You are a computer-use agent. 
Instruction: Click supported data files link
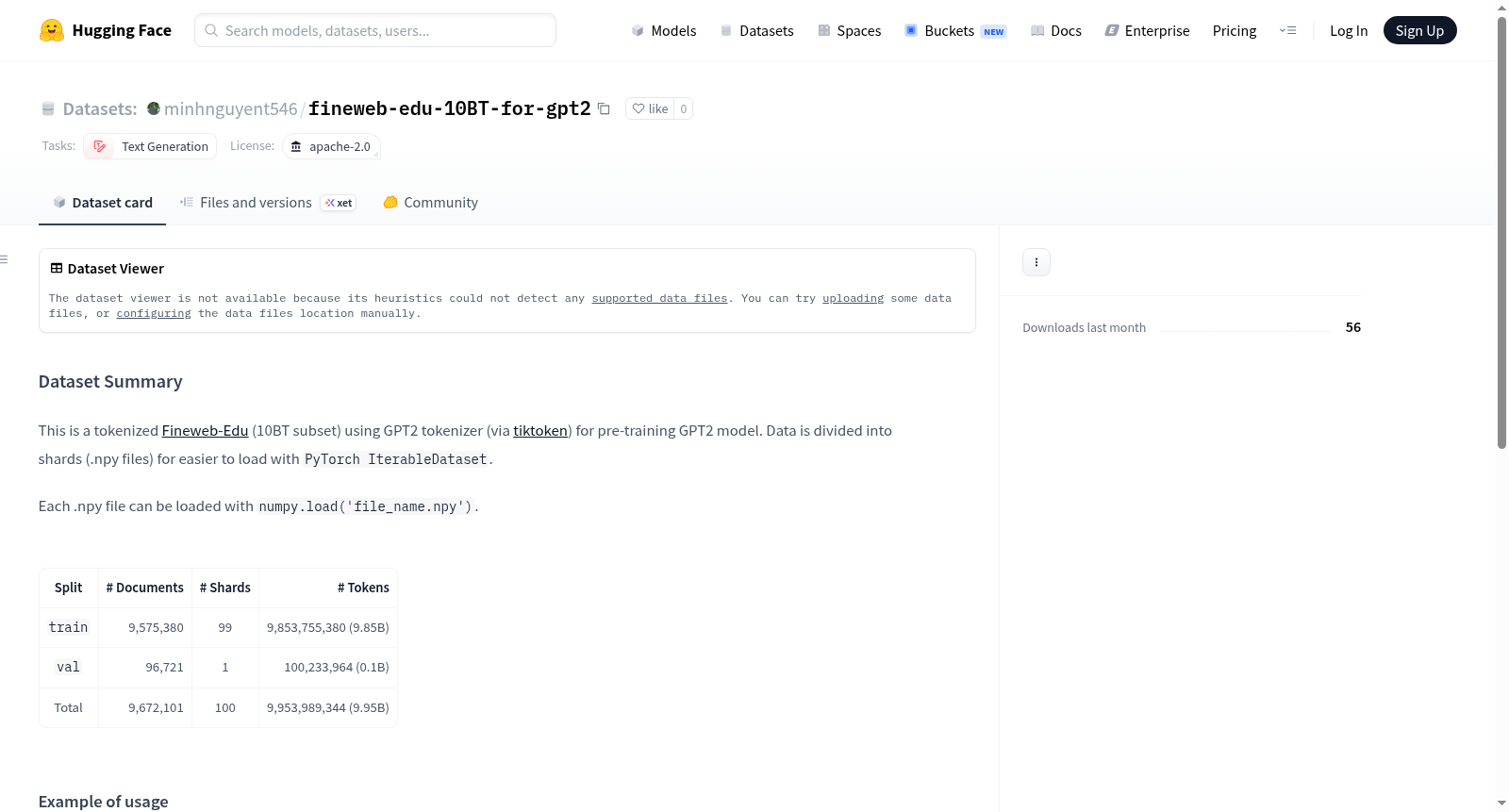click(659, 298)
